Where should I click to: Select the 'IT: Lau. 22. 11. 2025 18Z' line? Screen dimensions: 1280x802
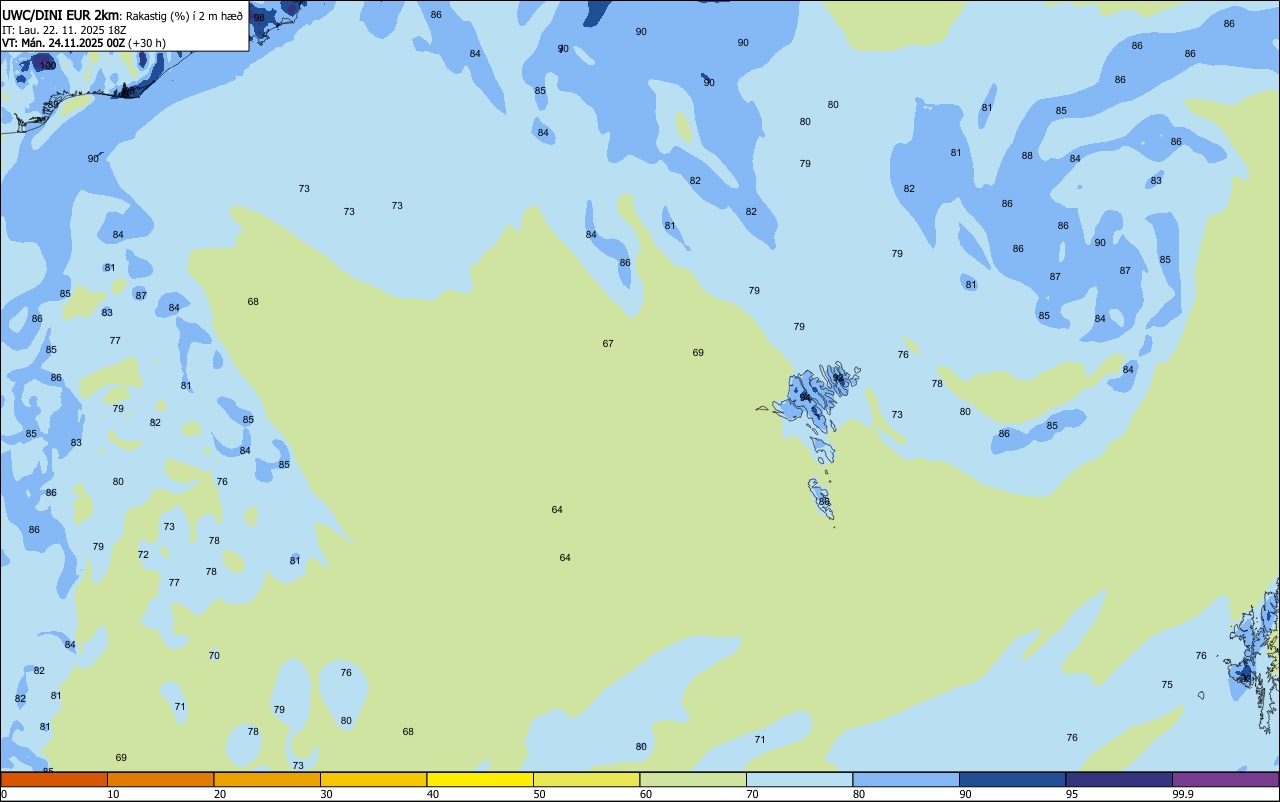coord(64,29)
